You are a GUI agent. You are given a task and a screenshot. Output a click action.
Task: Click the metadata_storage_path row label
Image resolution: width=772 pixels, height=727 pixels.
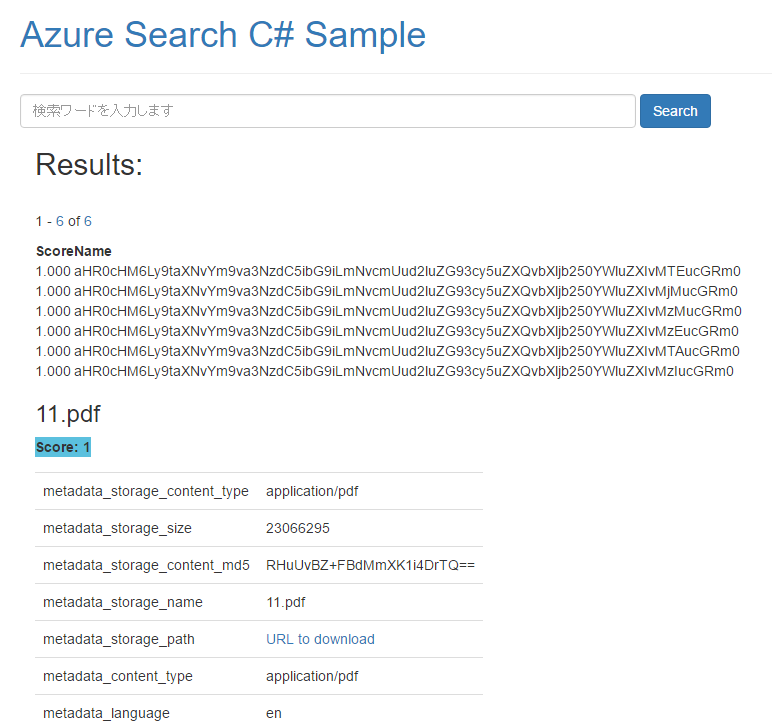pyautogui.click(x=119, y=639)
